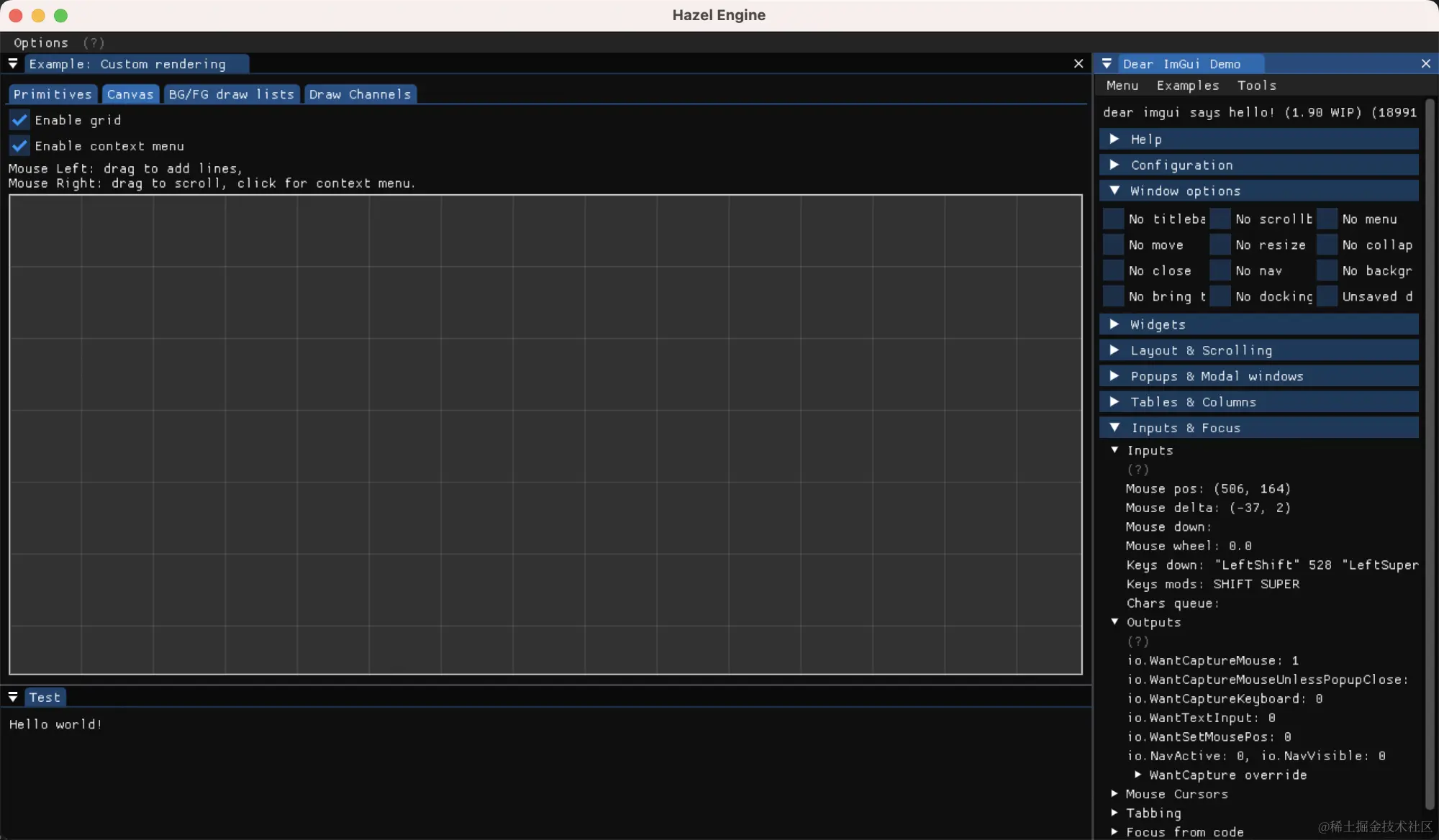The width and height of the screenshot is (1439, 840).
Task: Check the No nav option
Action: point(1220,270)
